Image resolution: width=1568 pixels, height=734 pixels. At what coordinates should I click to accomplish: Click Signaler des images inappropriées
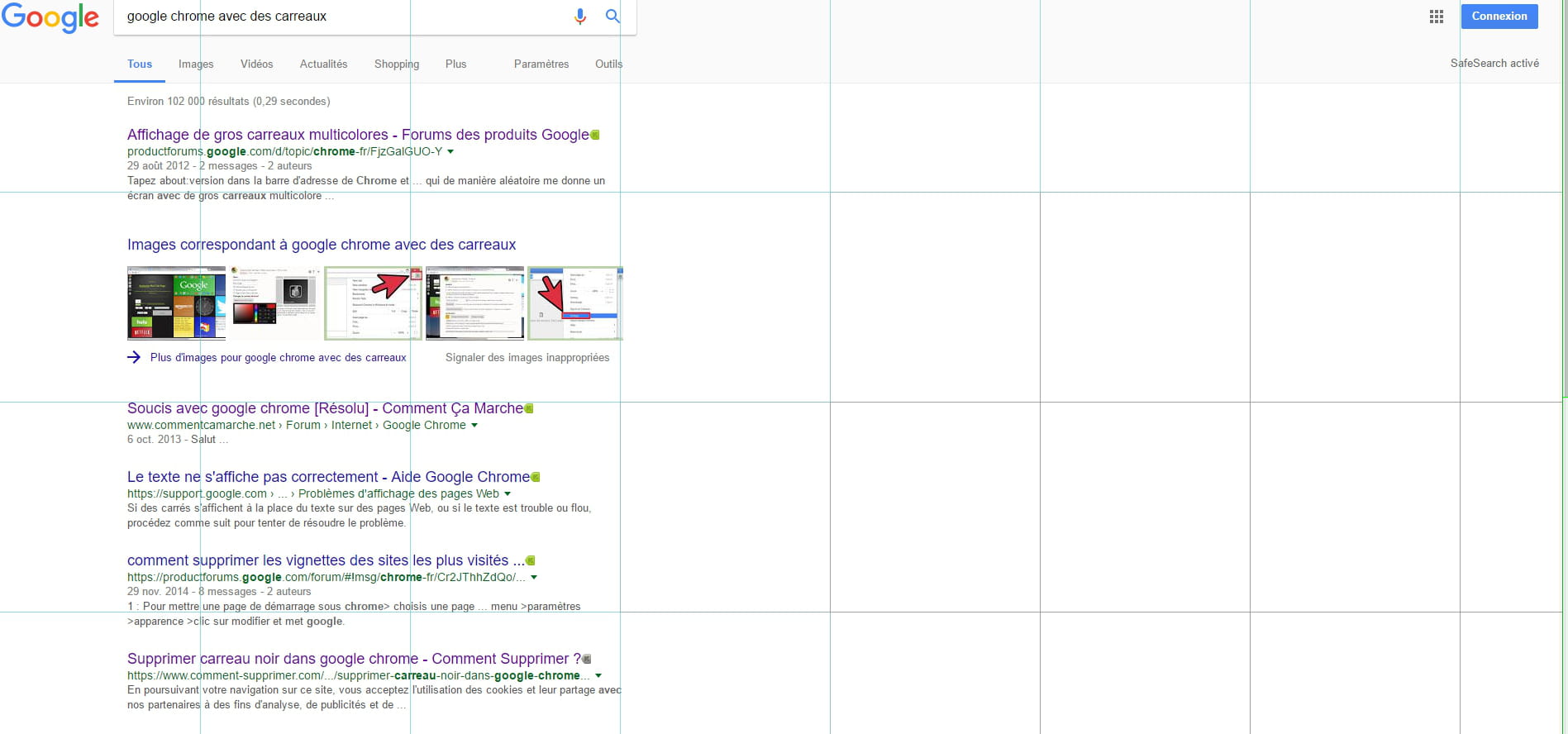527,357
